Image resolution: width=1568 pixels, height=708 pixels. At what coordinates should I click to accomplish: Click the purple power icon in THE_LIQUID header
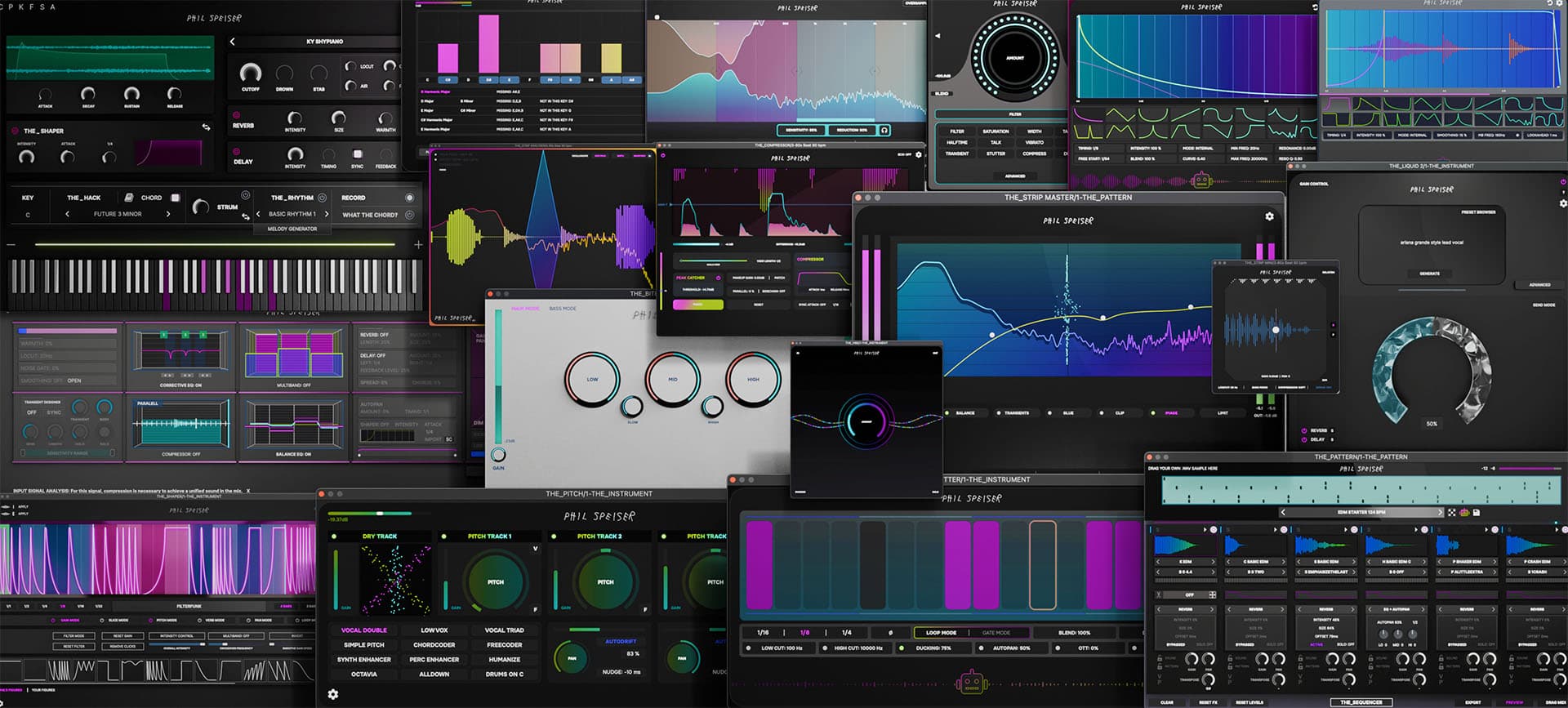(x=1563, y=182)
